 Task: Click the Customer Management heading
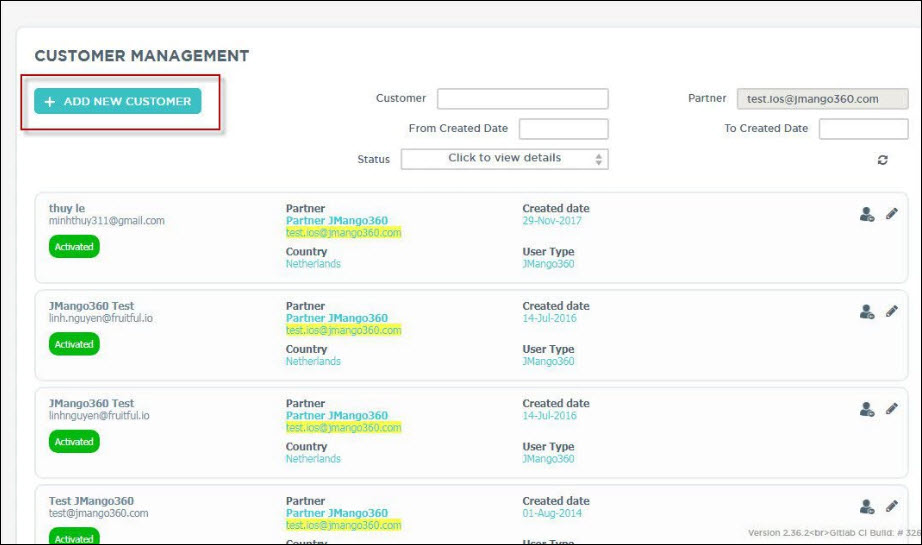(x=142, y=56)
